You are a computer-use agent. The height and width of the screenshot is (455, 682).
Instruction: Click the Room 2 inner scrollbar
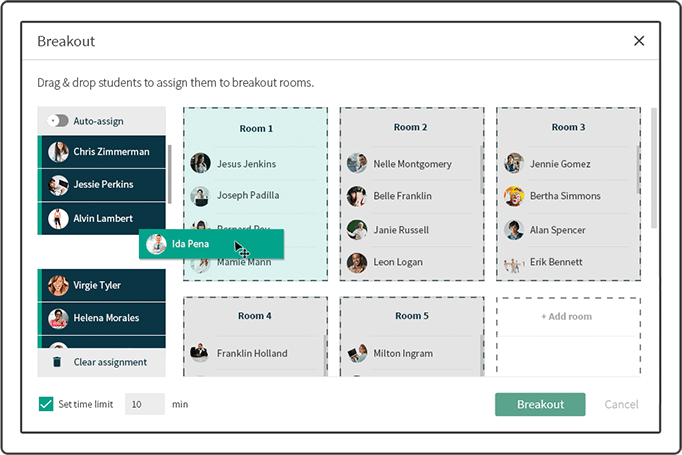[481, 170]
